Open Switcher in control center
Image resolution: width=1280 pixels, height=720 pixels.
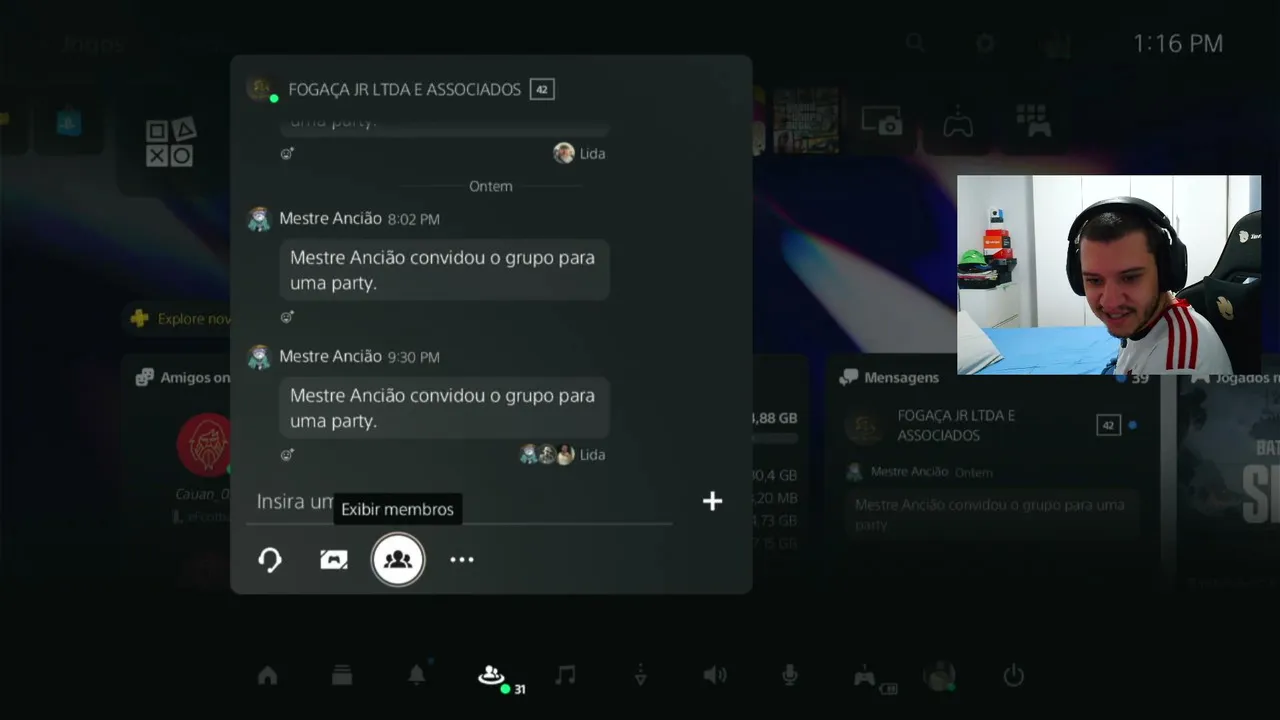342,676
